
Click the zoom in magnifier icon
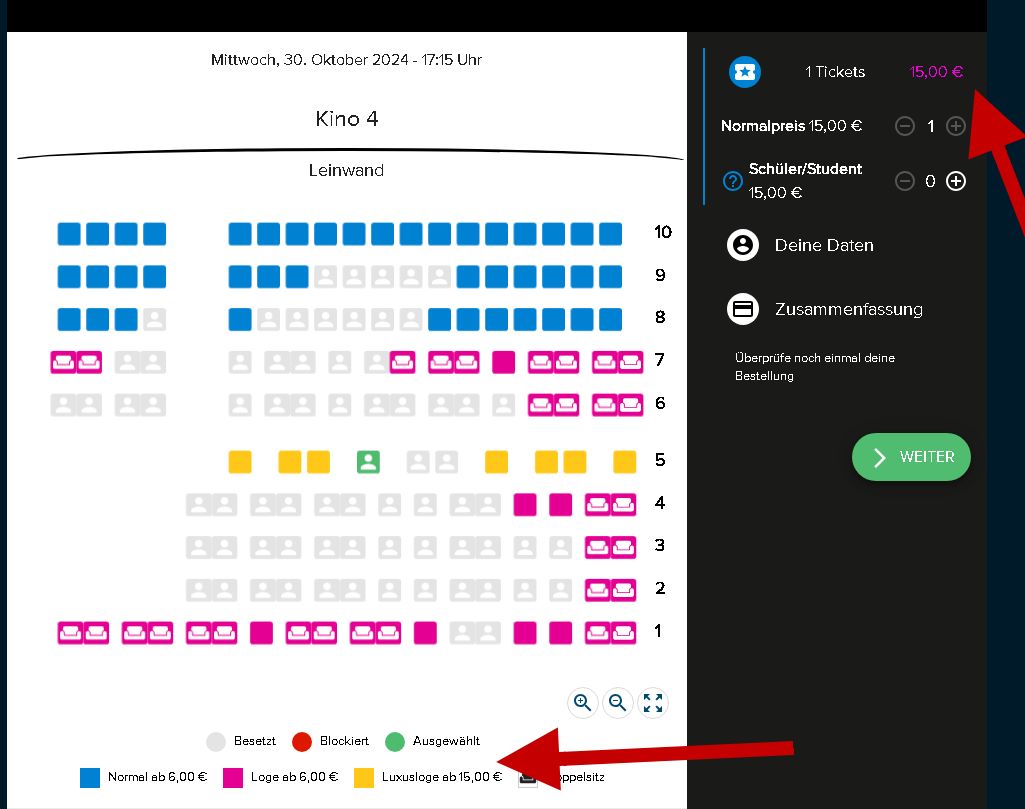pos(583,703)
